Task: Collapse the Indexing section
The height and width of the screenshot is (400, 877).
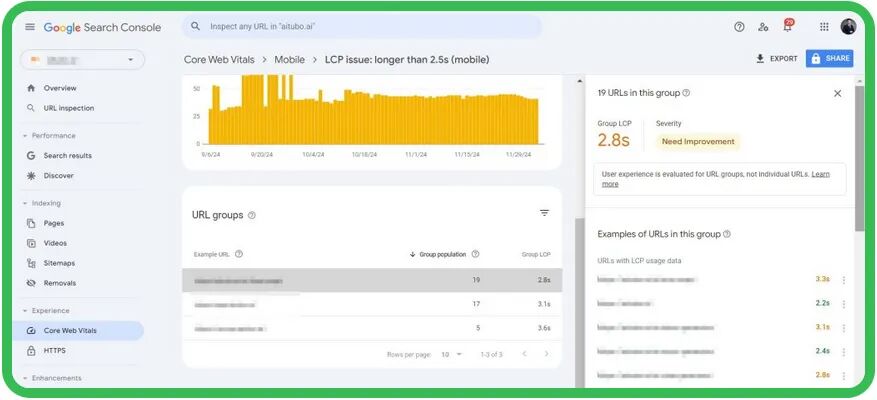Action: pos(25,203)
